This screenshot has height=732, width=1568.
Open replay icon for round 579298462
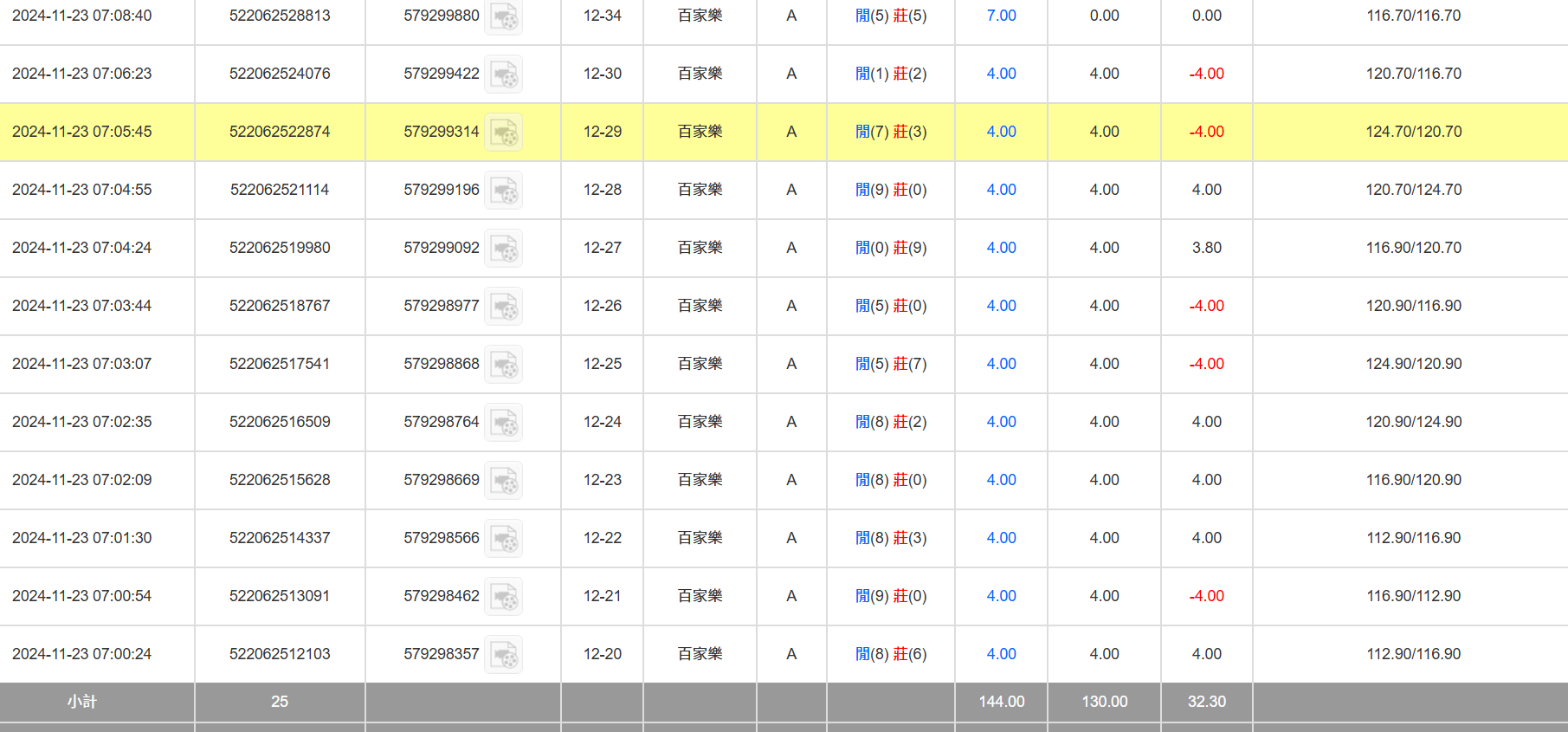[503, 597]
